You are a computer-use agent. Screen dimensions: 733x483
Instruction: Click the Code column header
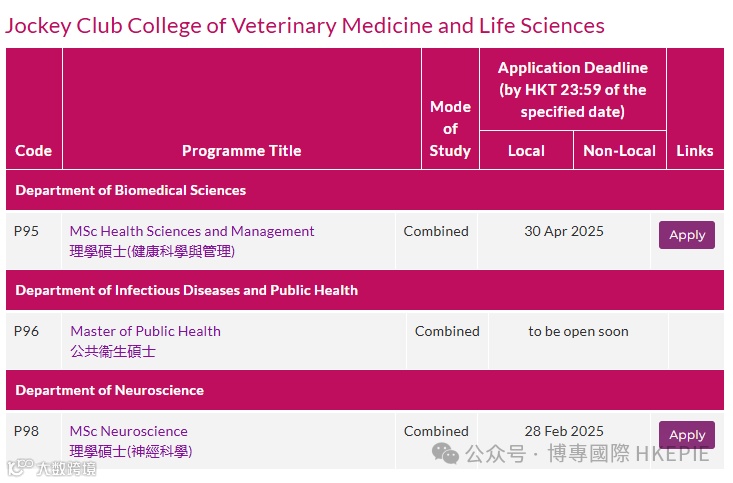pos(33,151)
